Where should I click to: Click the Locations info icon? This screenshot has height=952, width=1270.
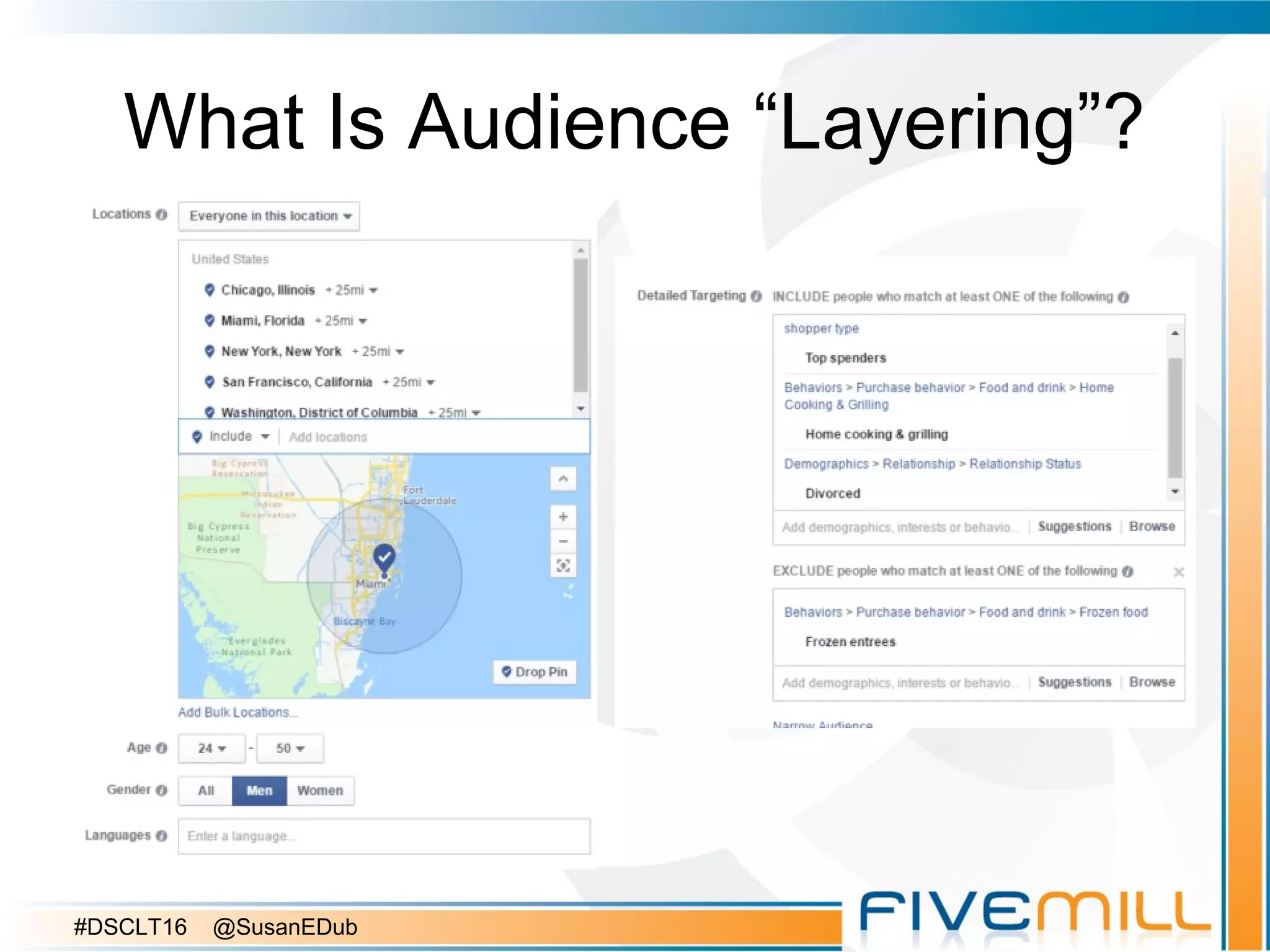coord(162,214)
